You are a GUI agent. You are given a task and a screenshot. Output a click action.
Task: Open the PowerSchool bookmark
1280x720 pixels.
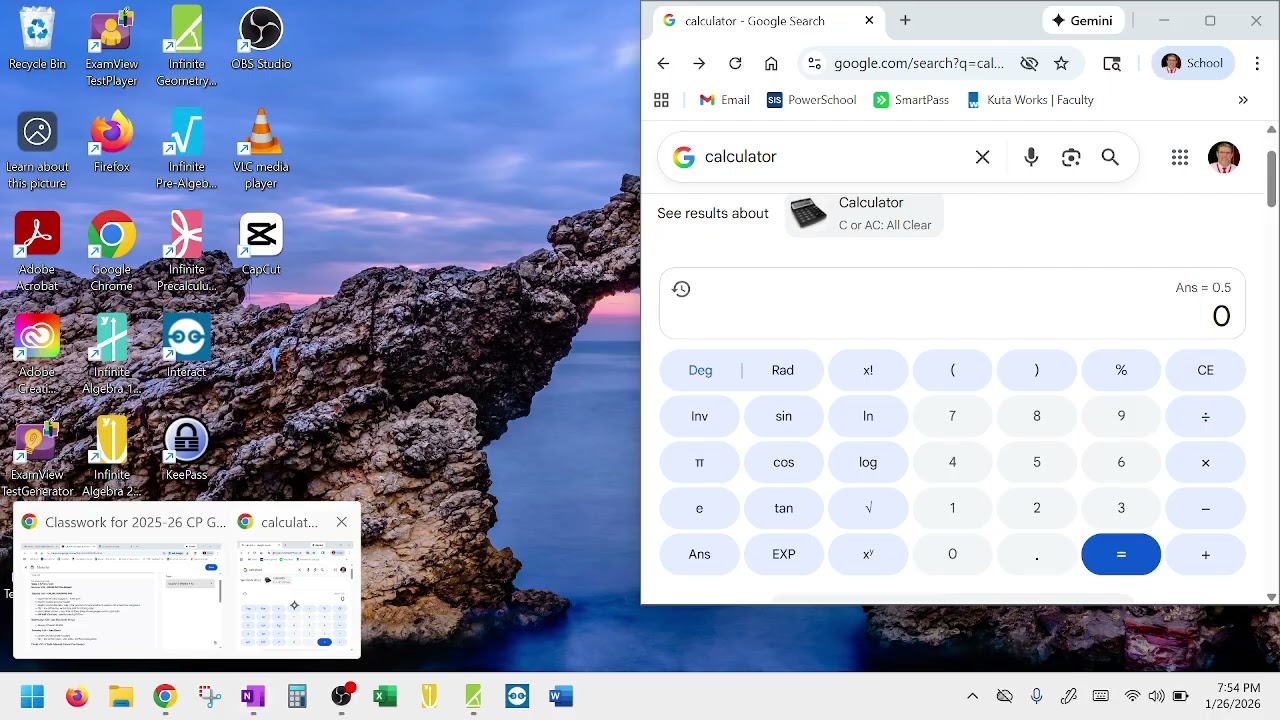(x=812, y=100)
